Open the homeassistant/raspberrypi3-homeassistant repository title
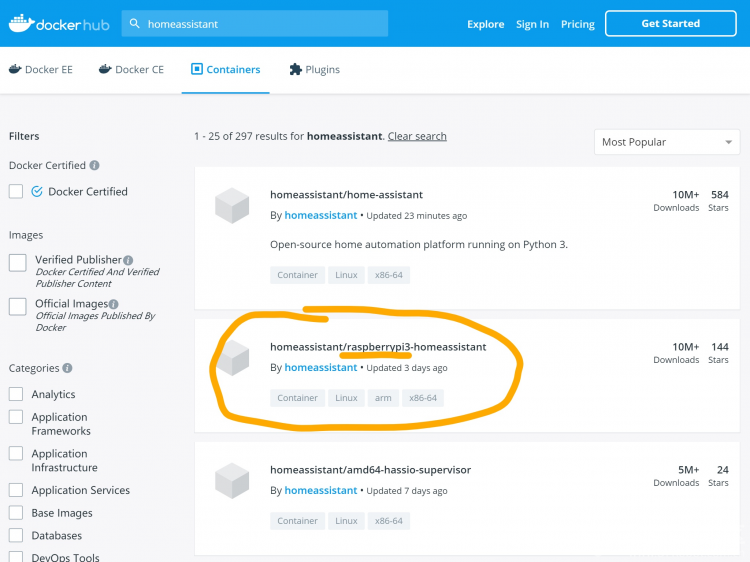The width and height of the screenshot is (750, 562). (x=378, y=347)
